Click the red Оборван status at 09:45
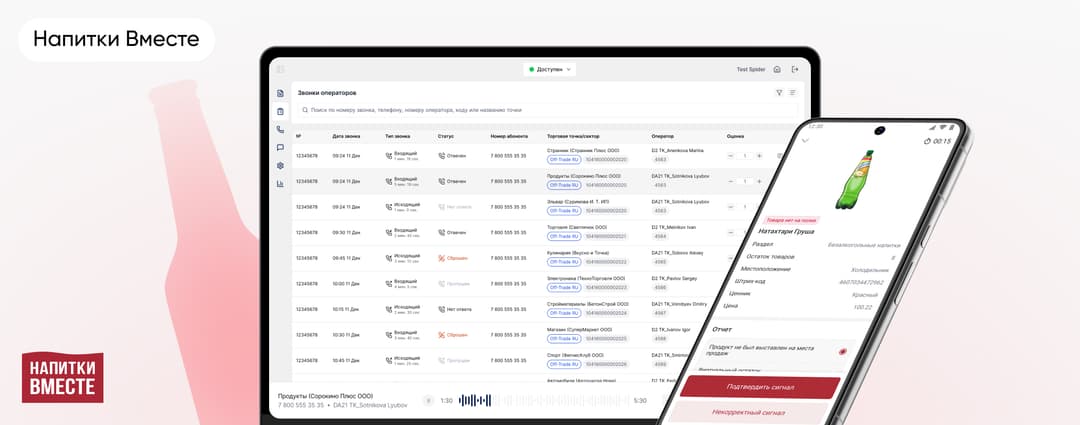This screenshot has width=1080, height=425. click(453, 258)
